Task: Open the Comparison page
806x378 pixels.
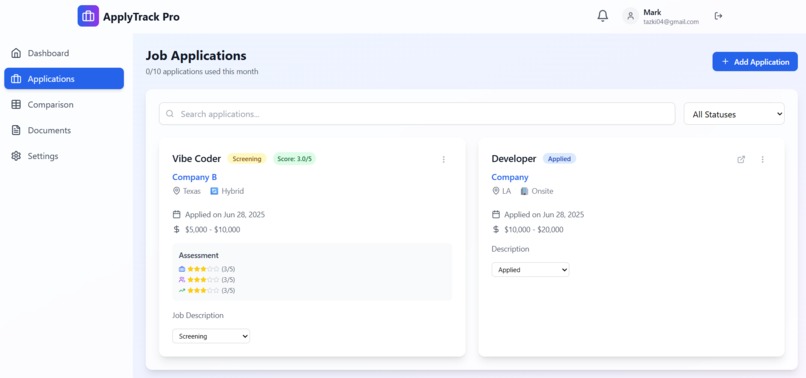Action: pos(64,104)
